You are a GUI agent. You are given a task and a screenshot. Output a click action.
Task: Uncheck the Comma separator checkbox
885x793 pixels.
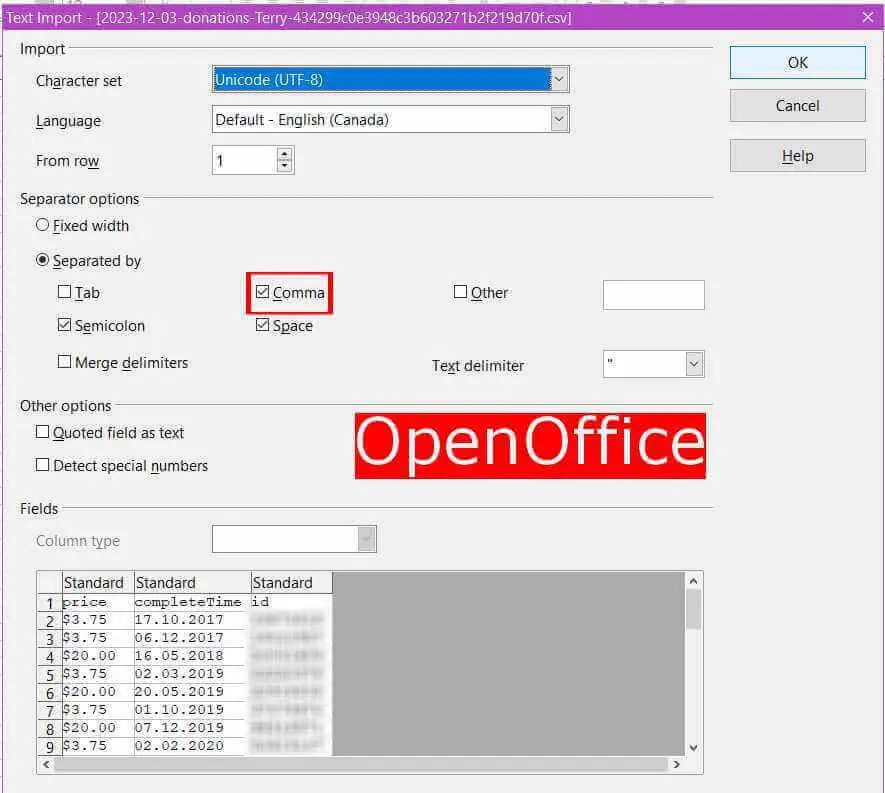pyautogui.click(x=262, y=292)
